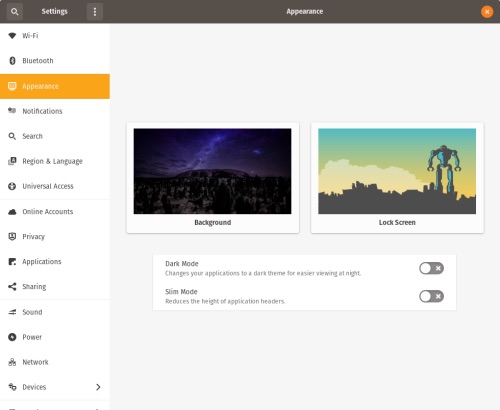Choose the Lock Screen wallpaper card
The height and width of the screenshot is (410, 500).
(397, 178)
